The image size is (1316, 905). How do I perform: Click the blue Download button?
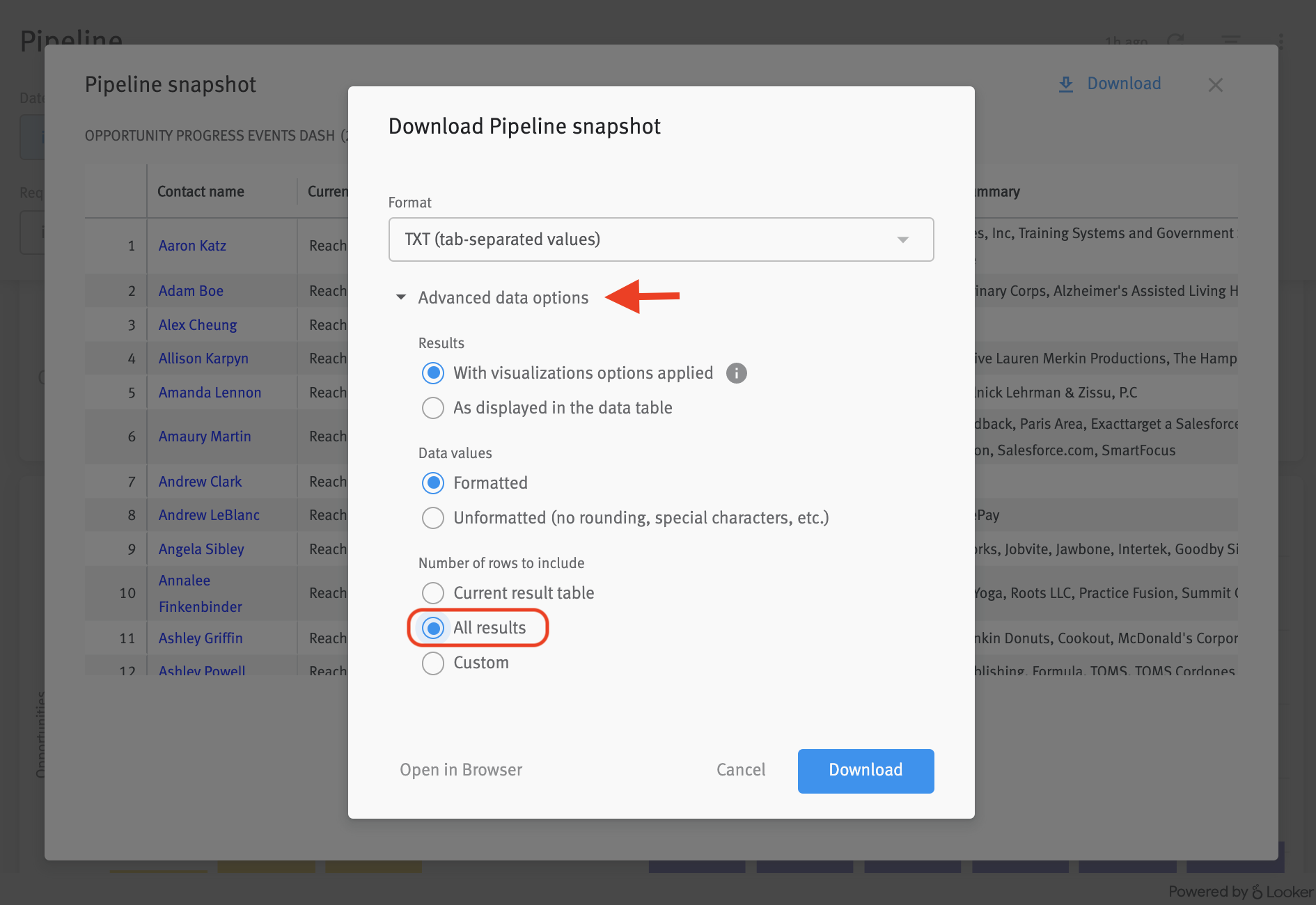pyautogui.click(x=865, y=771)
